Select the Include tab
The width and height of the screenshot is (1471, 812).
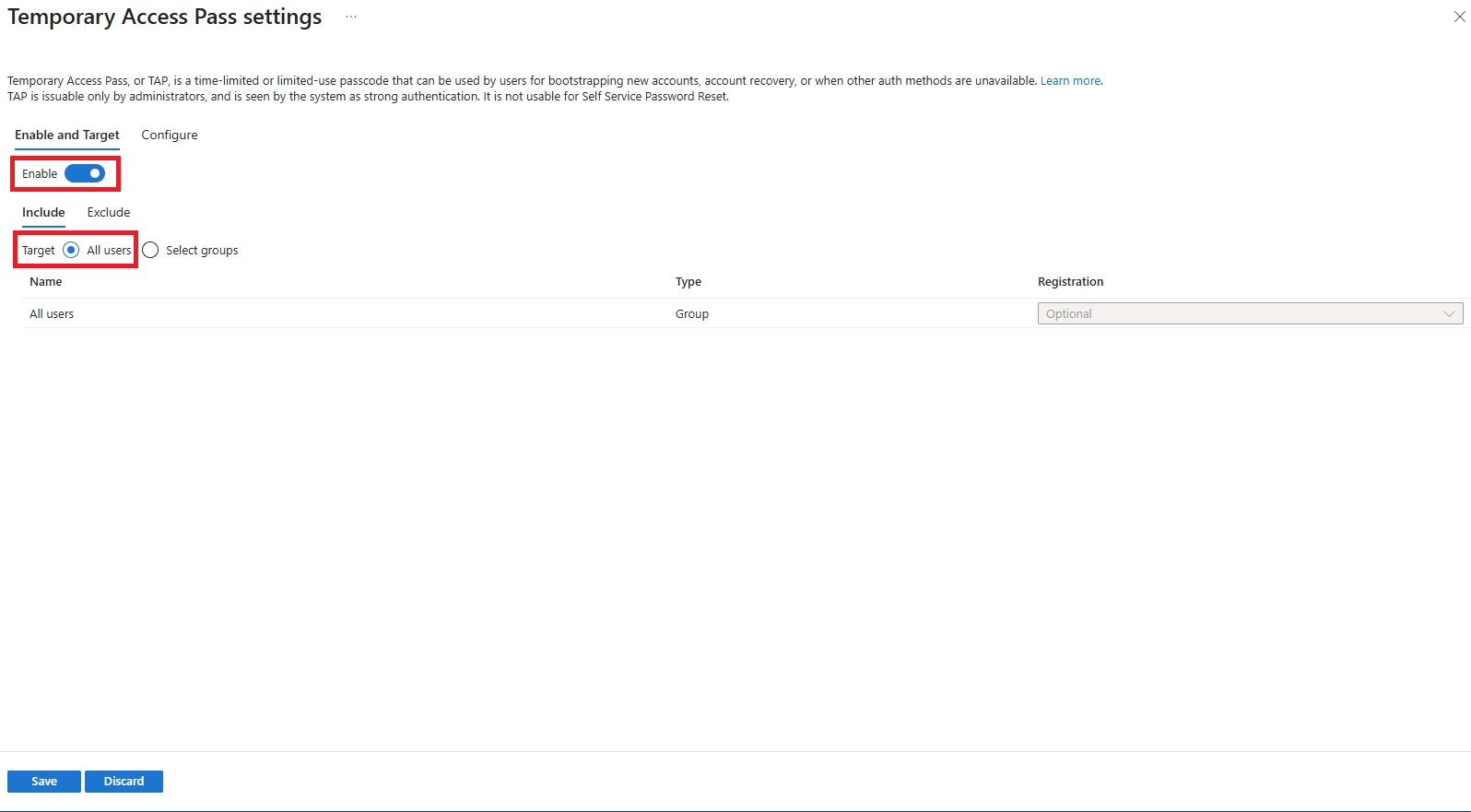(x=43, y=213)
